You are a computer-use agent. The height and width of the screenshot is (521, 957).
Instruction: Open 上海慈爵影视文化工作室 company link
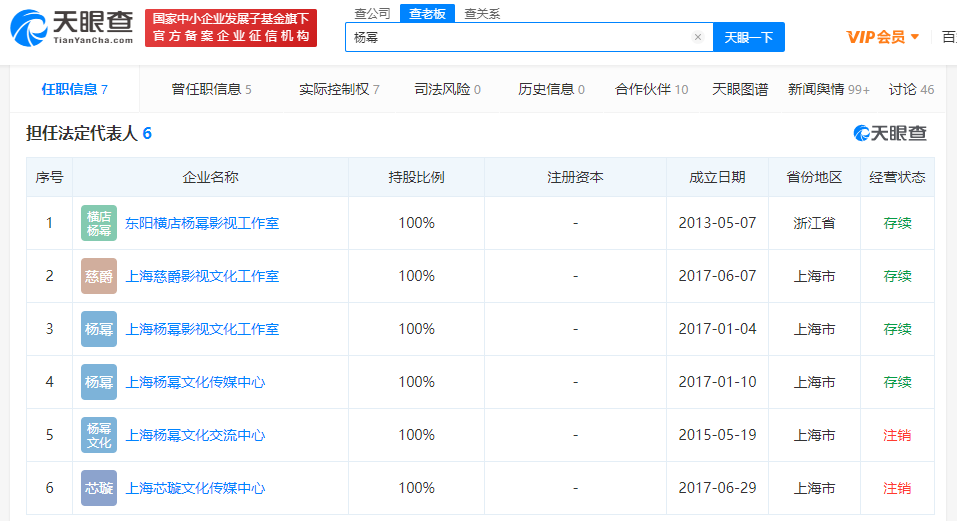[x=202, y=276]
